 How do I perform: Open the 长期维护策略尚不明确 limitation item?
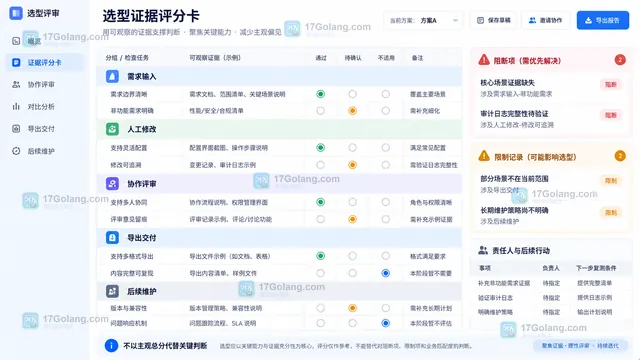pos(550,216)
